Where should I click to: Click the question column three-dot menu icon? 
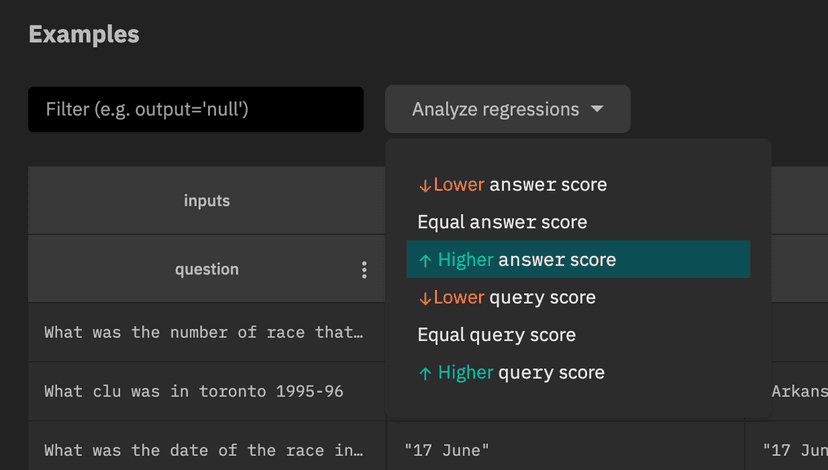click(x=364, y=270)
